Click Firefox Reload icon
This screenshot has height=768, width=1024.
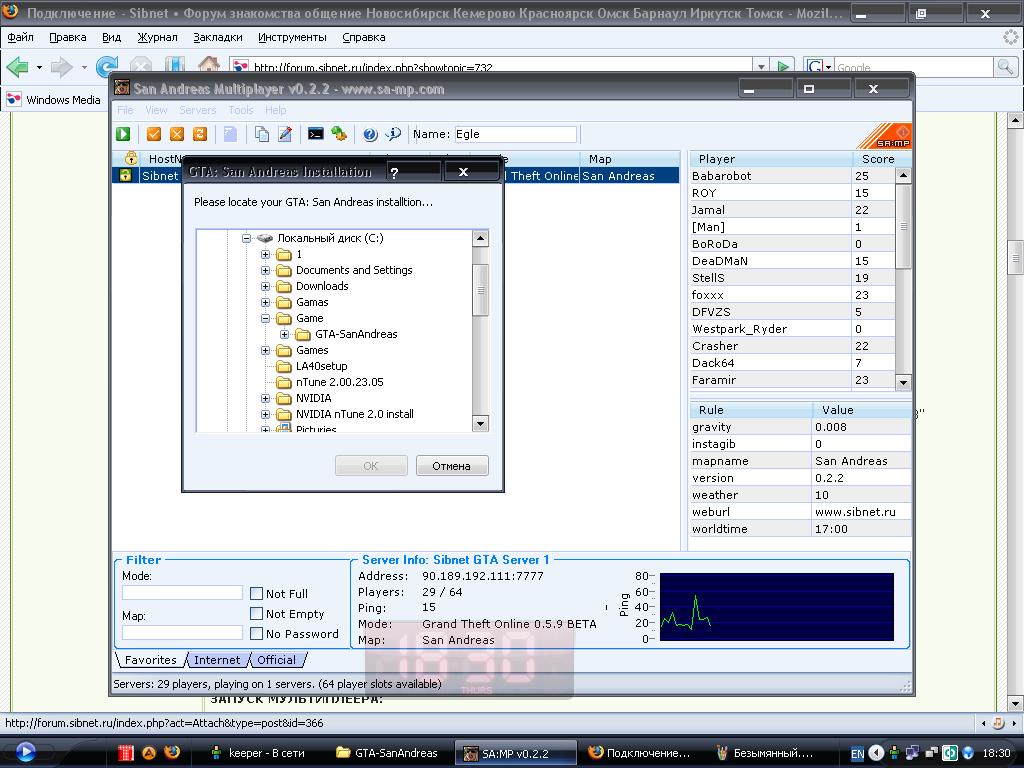[106, 66]
